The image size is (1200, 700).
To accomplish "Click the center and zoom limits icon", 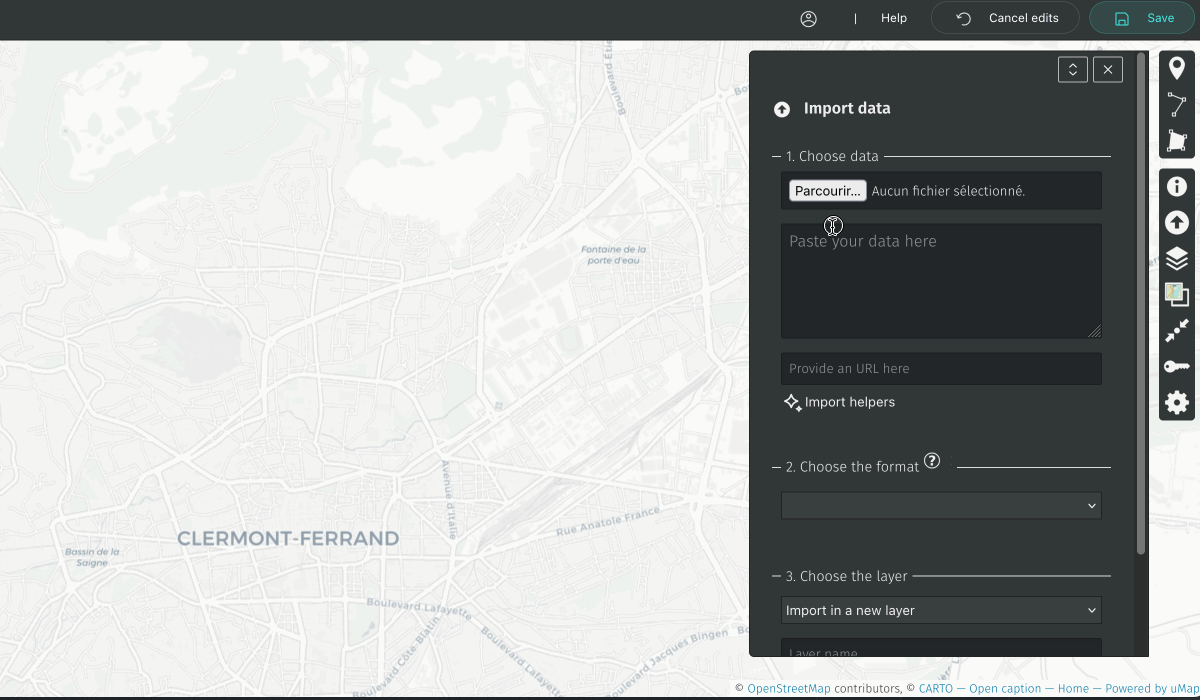I will (1177, 331).
